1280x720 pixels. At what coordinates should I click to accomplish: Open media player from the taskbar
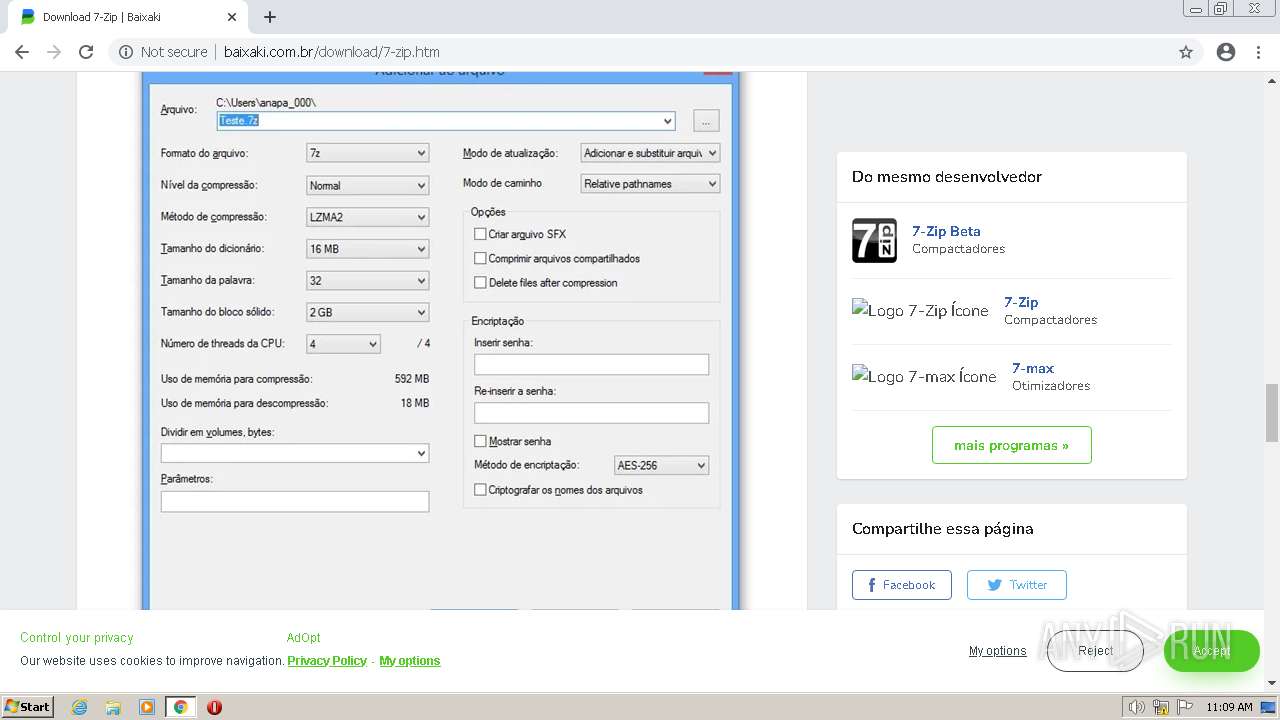147,707
